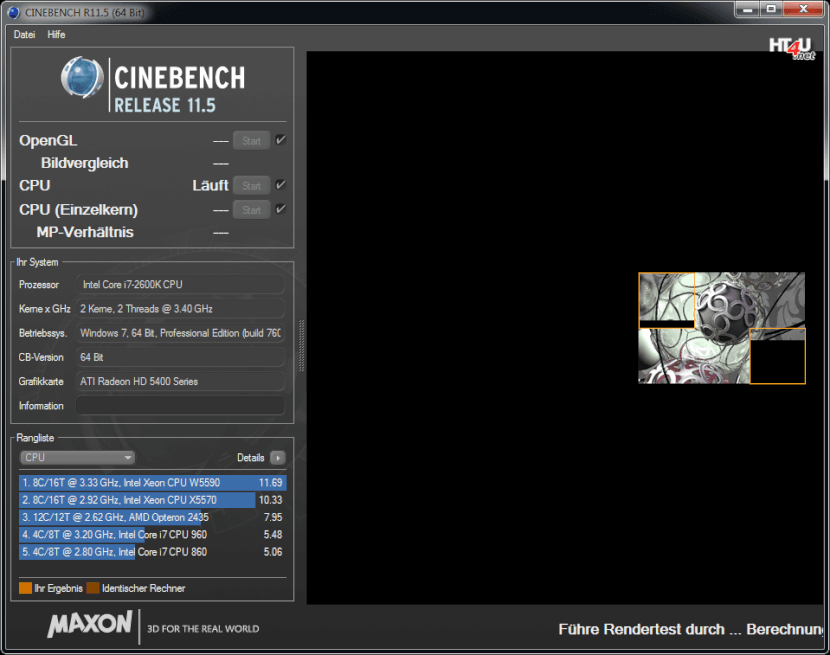
Task: Select the AMD Opteron 2435 ranking row
Action: tap(152, 517)
